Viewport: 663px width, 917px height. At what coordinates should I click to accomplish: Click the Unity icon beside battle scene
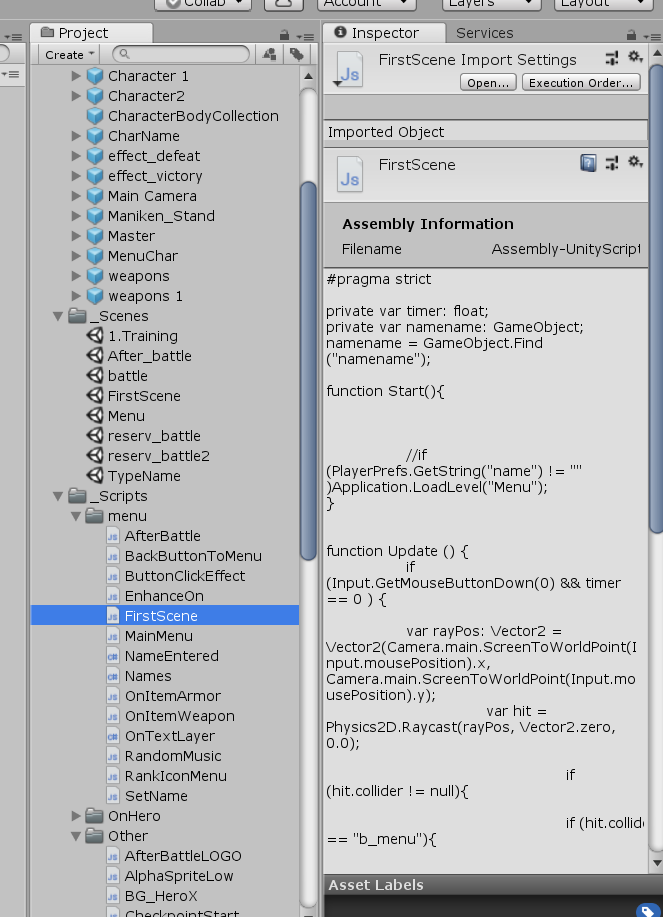[95, 375]
